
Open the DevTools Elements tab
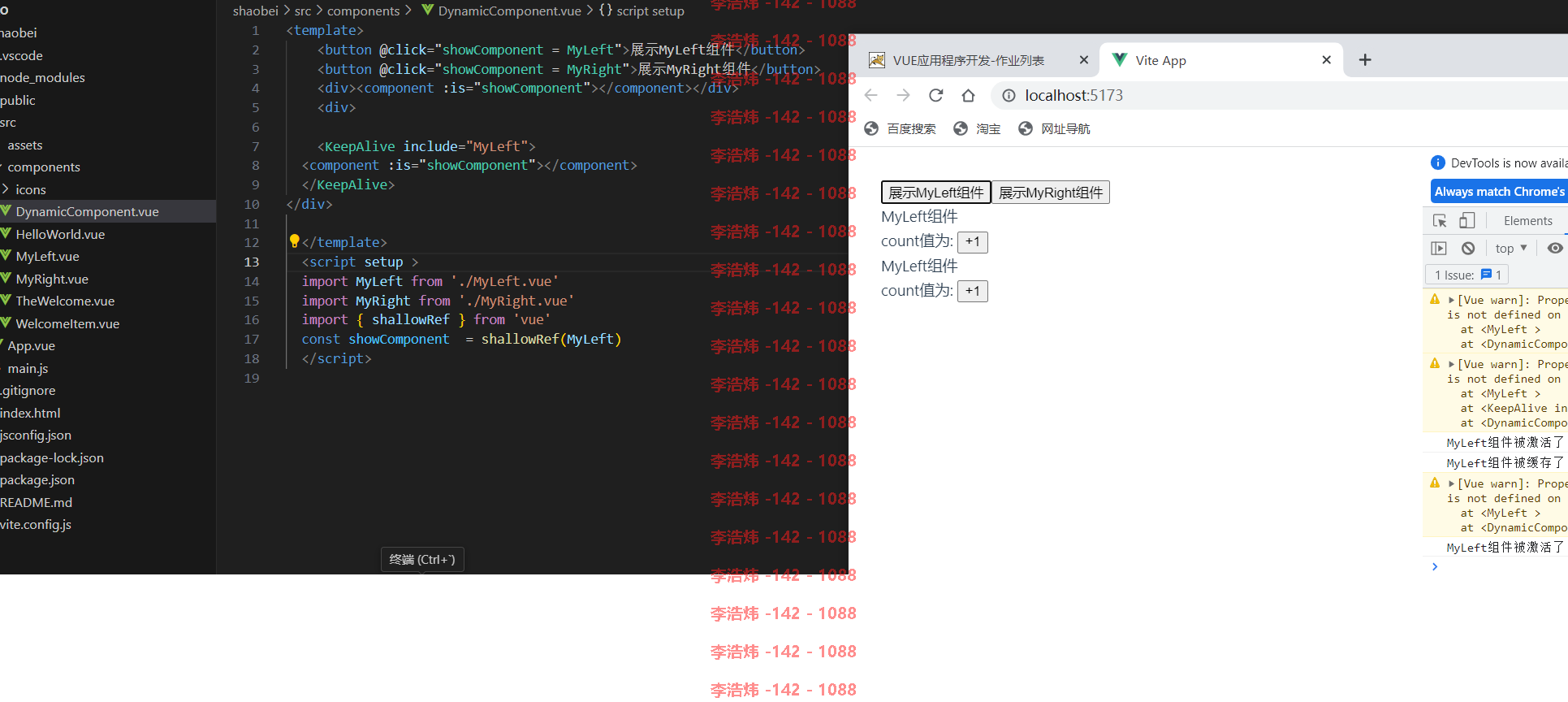1527,221
